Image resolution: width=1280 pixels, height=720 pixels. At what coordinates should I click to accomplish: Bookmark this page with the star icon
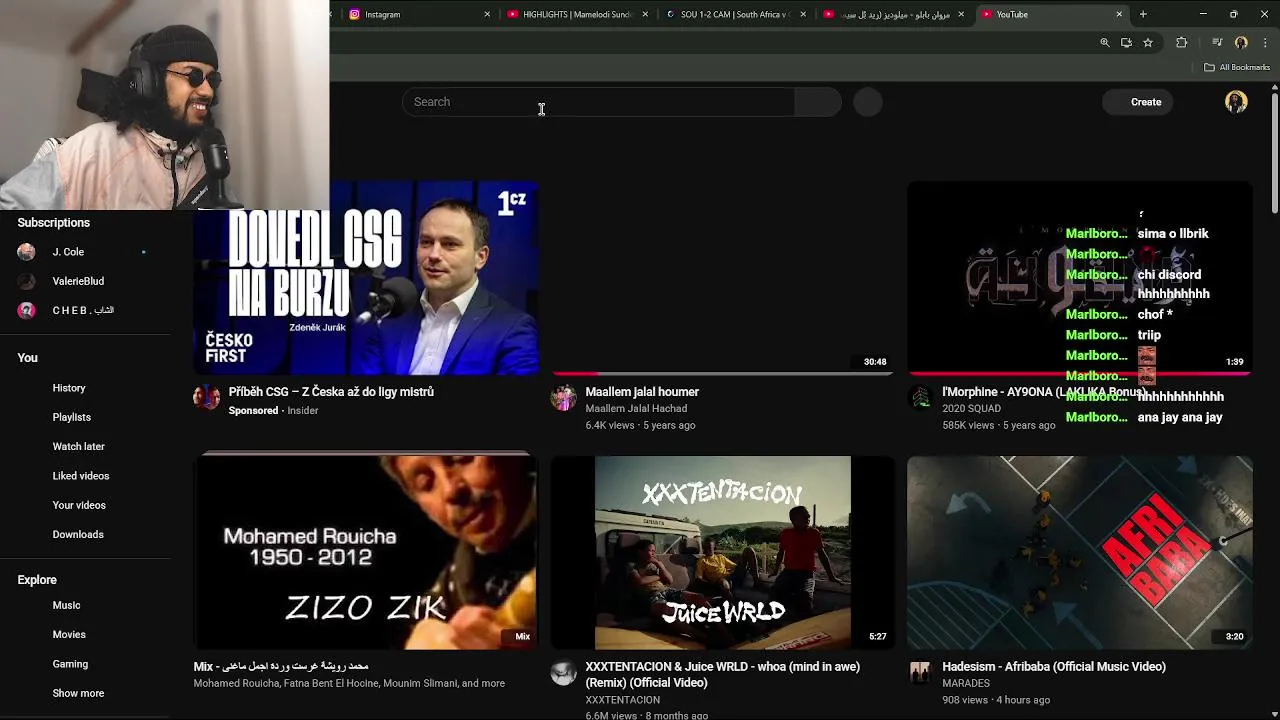point(1148,42)
